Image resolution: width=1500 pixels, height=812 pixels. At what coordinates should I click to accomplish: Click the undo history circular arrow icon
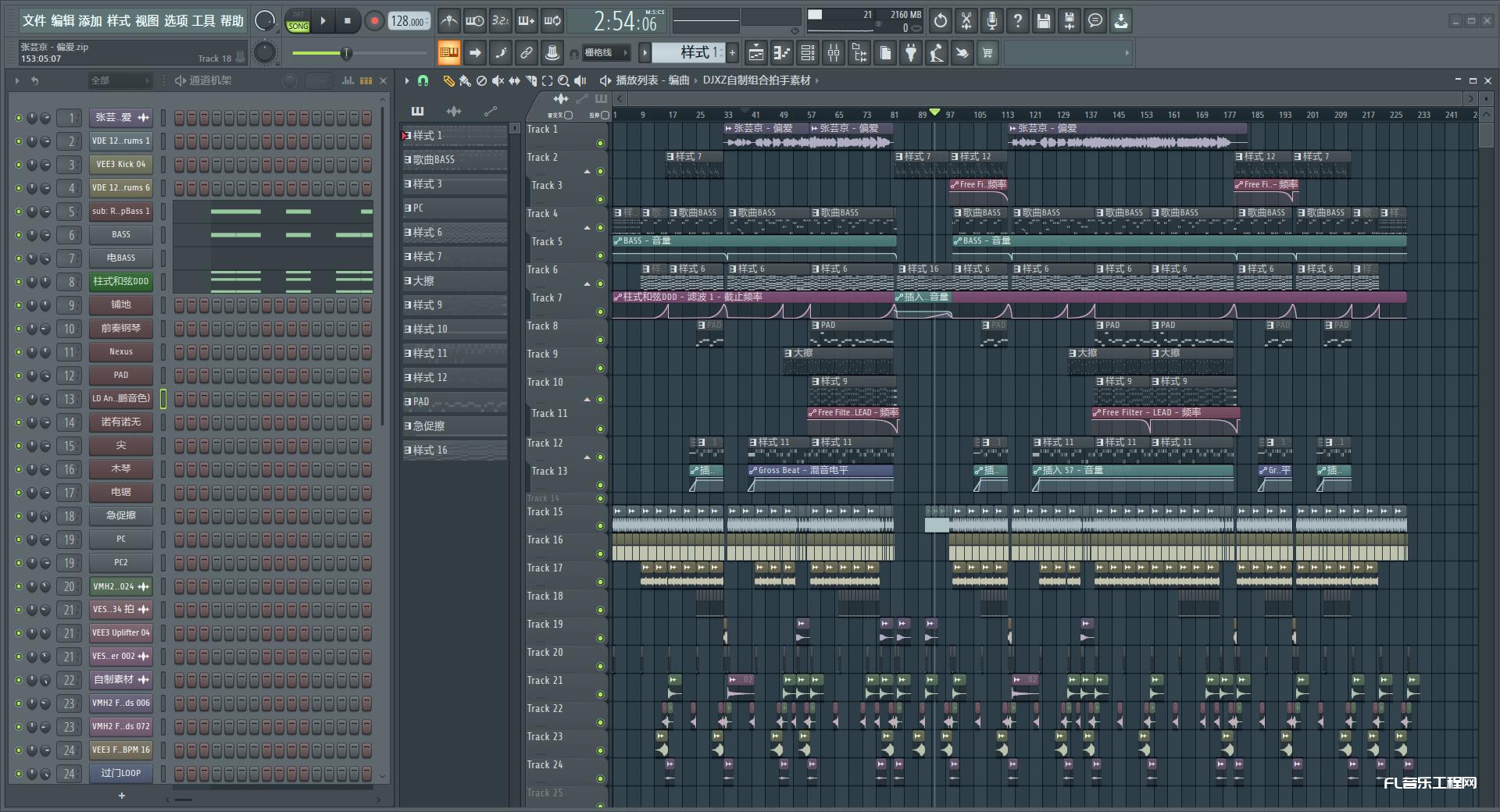(x=941, y=21)
